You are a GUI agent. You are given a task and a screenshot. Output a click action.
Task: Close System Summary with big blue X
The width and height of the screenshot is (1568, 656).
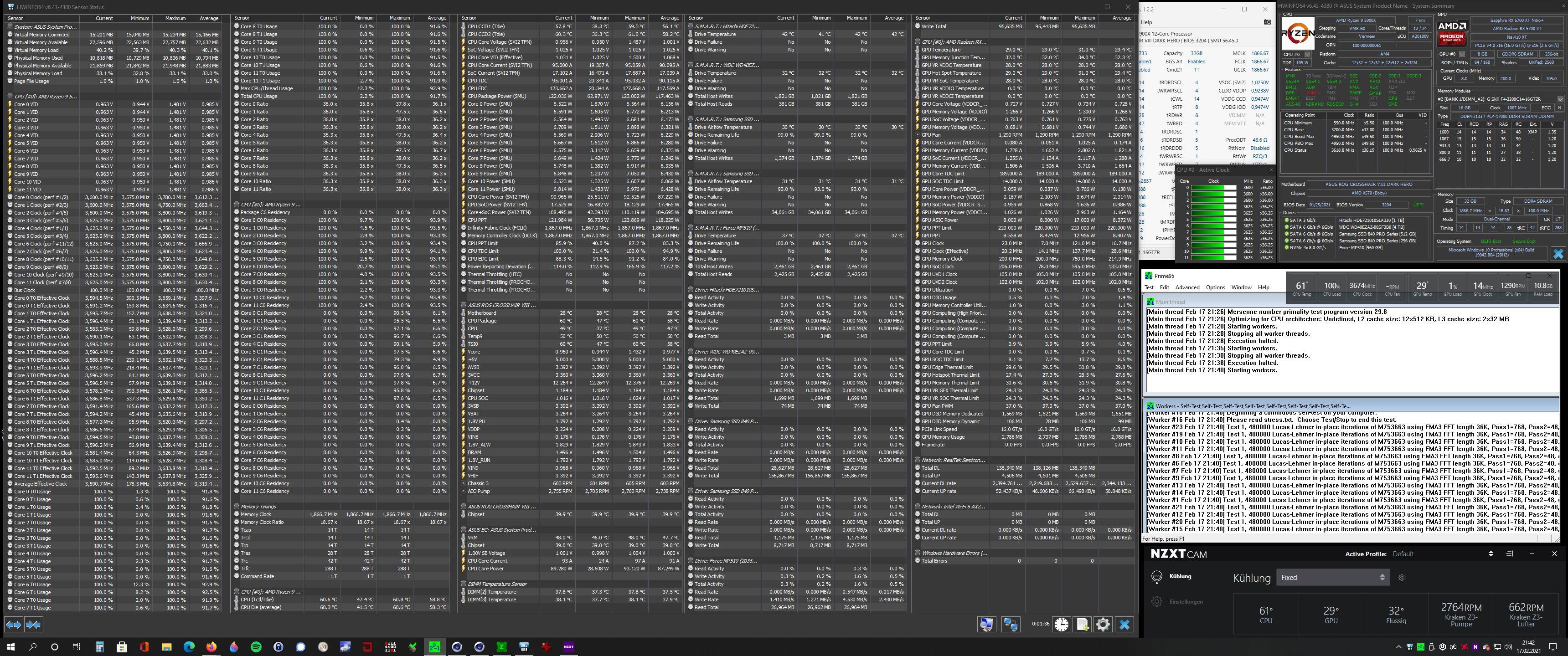pyautogui.click(x=1558, y=254)
